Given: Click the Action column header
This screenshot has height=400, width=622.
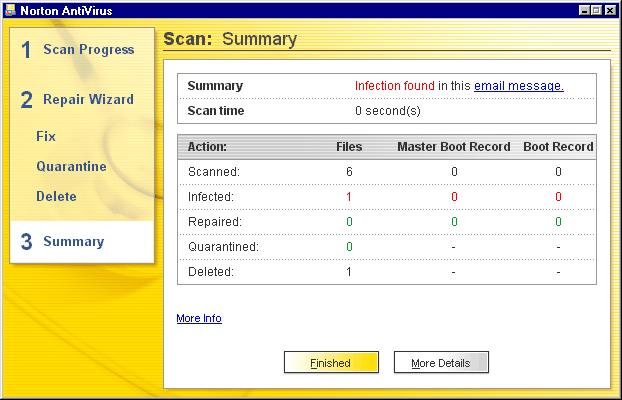Looking at the screenshot, I should (207, 147).
